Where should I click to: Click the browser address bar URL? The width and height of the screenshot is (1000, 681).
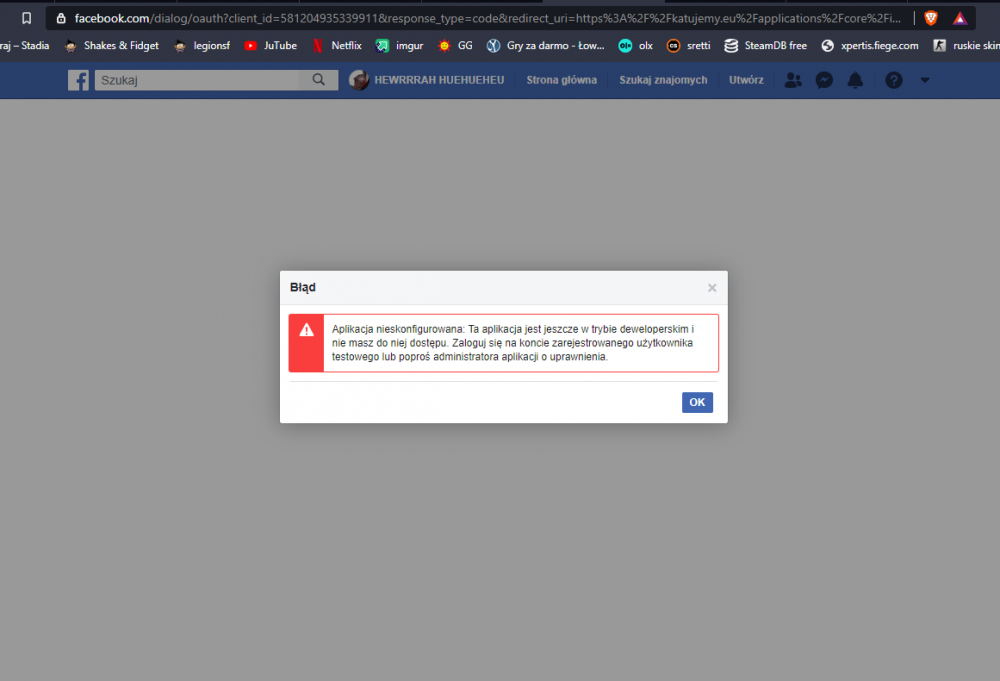pos(487,18)
